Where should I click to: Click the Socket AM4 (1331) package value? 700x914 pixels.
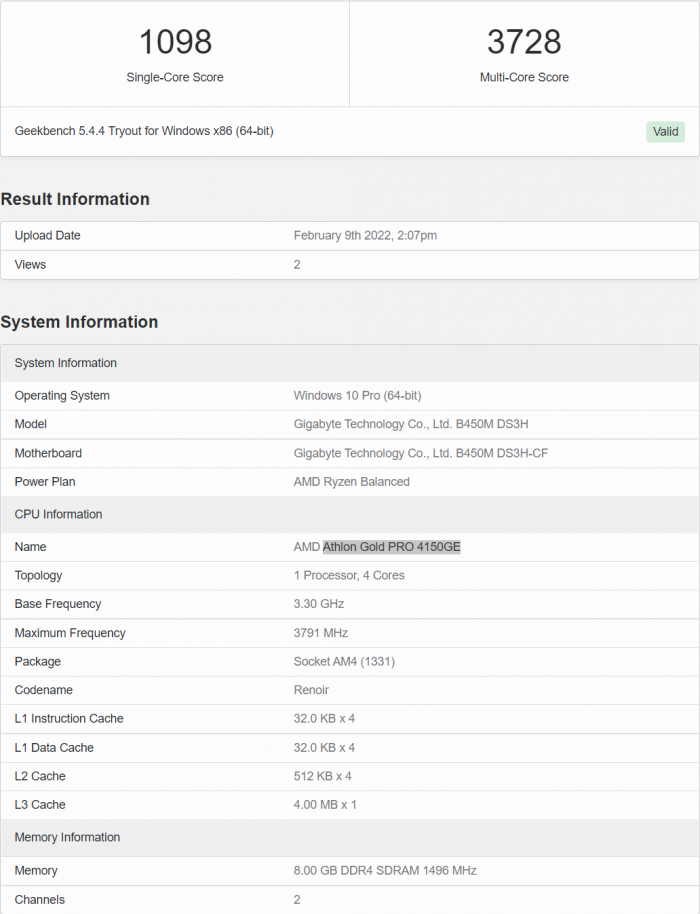[345, 662]
